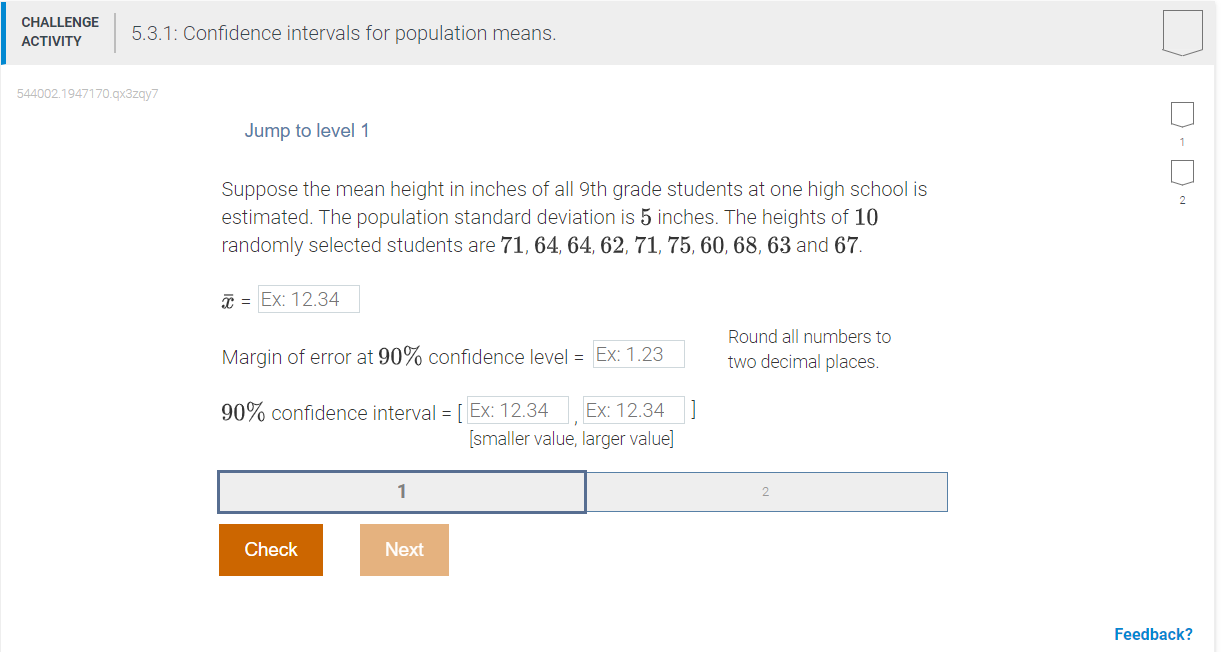The height and width of the screenshot is (652, 1222).
Task: Click the rounding instructions note
Action: point(809,348)
